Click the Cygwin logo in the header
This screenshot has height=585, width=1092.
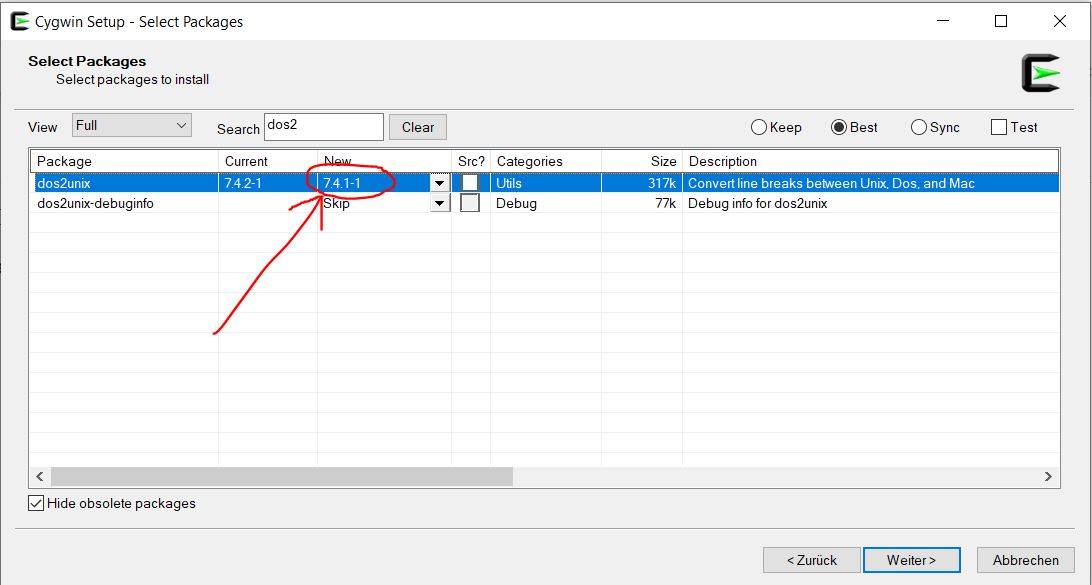coord(1040,73)
